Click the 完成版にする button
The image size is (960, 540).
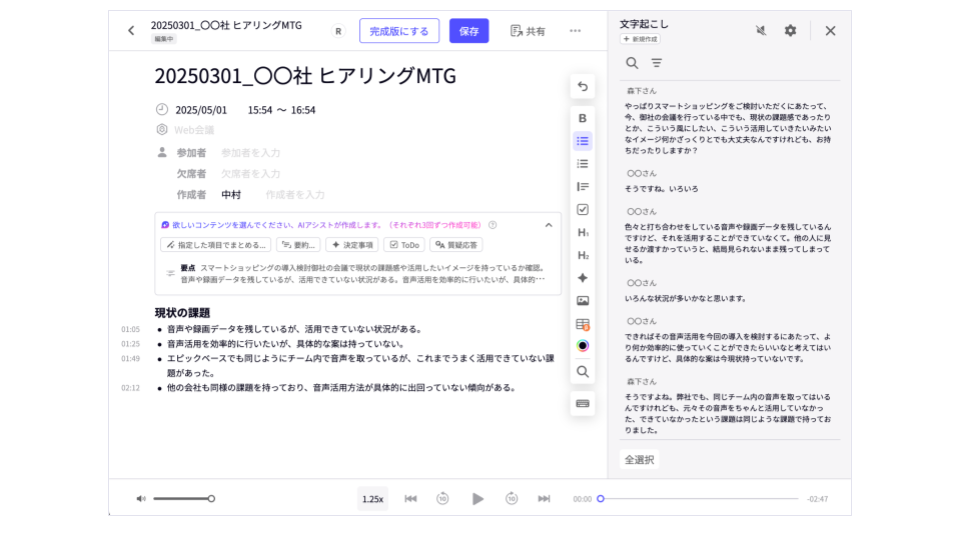tap(399, 31)
